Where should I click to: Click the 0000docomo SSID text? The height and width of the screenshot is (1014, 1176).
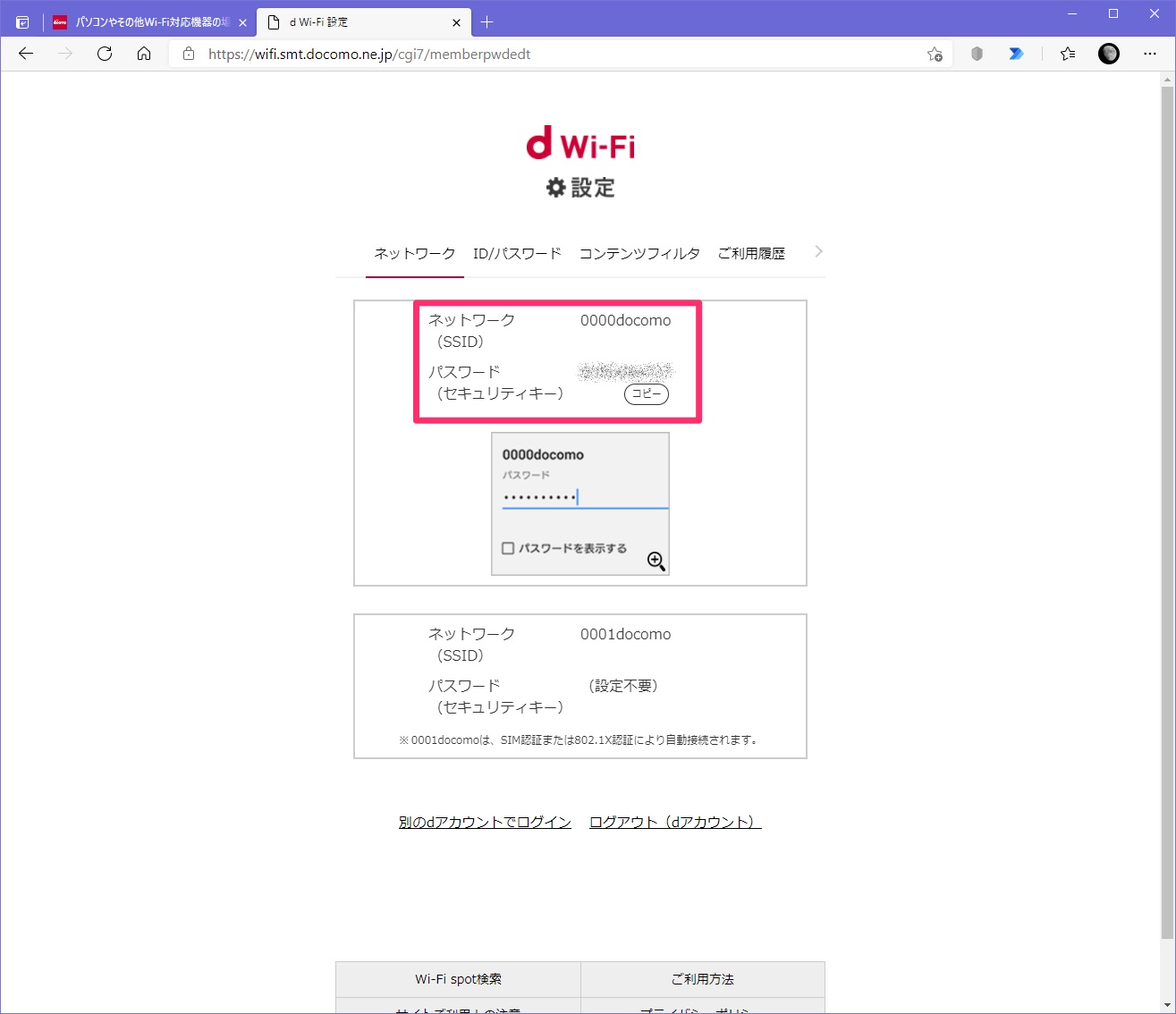625,320
